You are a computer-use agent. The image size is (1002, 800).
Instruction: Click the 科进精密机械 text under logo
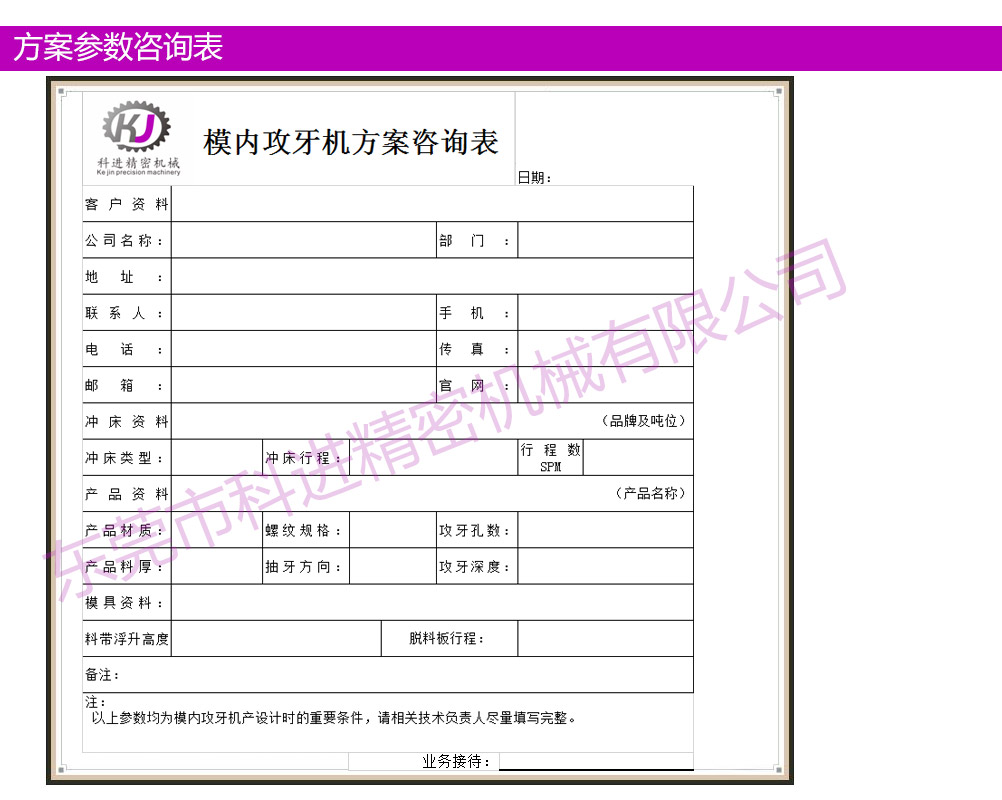click(x=139, y=163)
